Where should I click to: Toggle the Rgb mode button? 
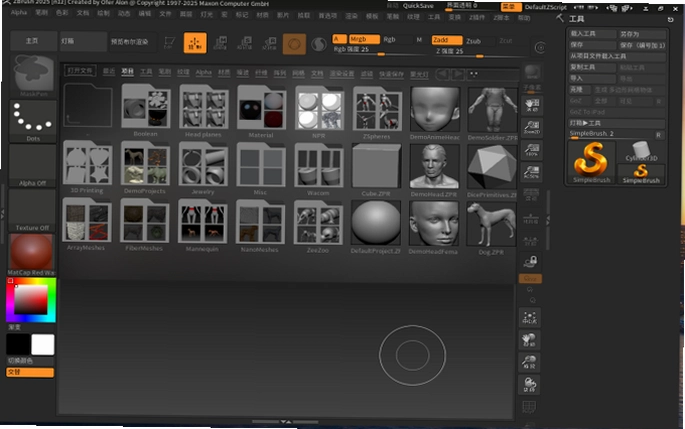pyautogui.click(x=396, y=39)
